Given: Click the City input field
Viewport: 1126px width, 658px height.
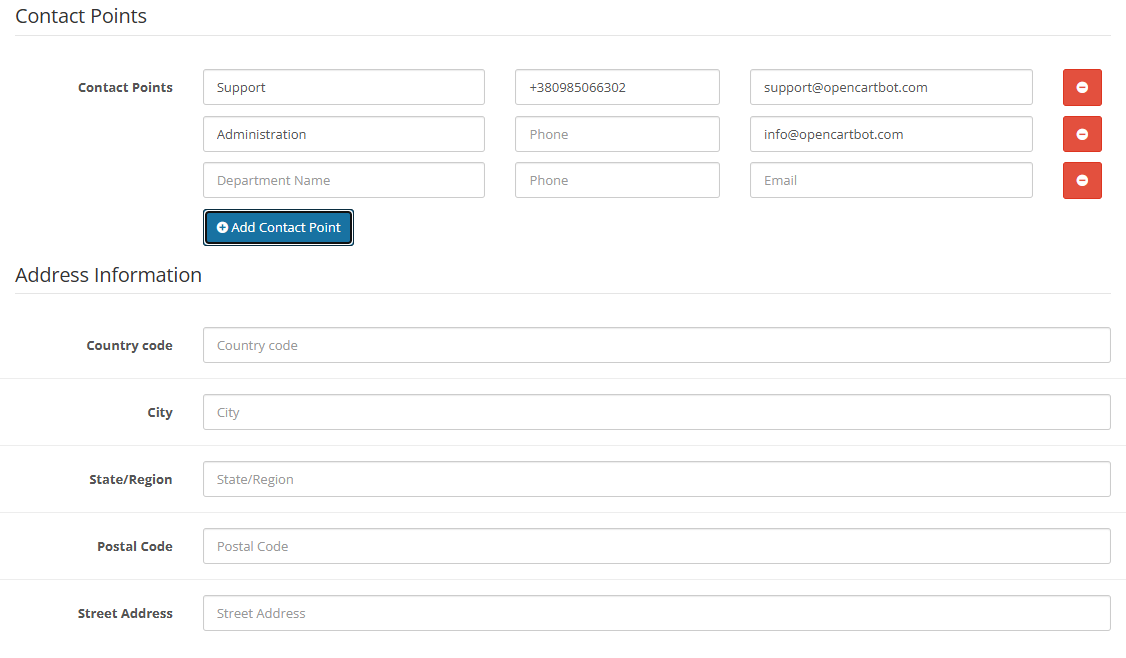Looking at the screenshot, I should click(656, 412).
